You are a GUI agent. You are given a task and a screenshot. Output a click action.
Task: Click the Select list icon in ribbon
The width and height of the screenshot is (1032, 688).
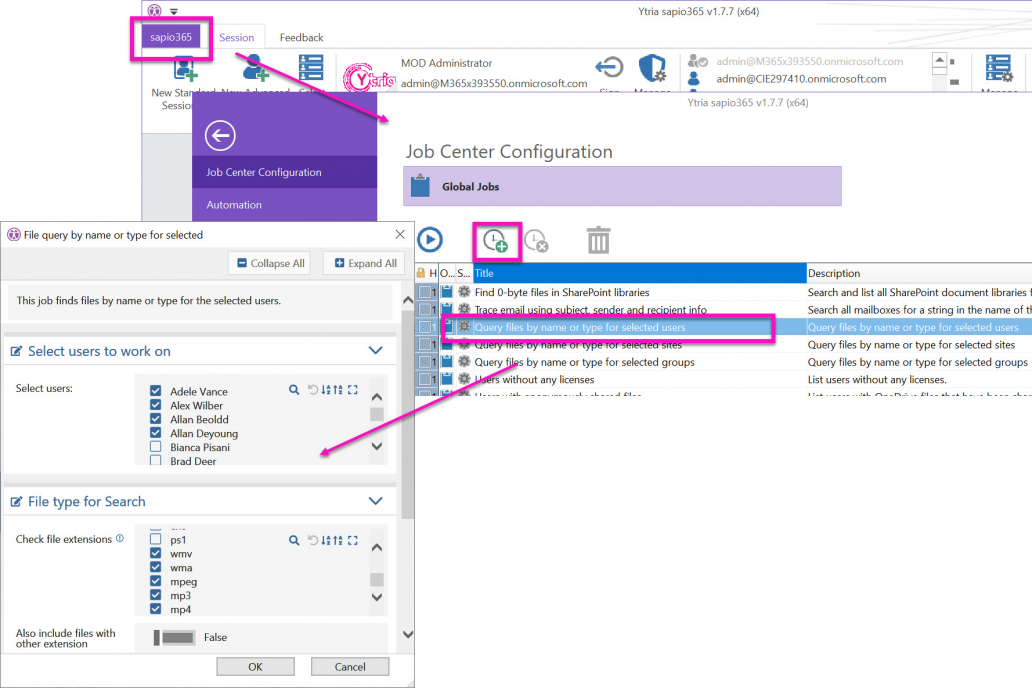click(x=311, y=68)
